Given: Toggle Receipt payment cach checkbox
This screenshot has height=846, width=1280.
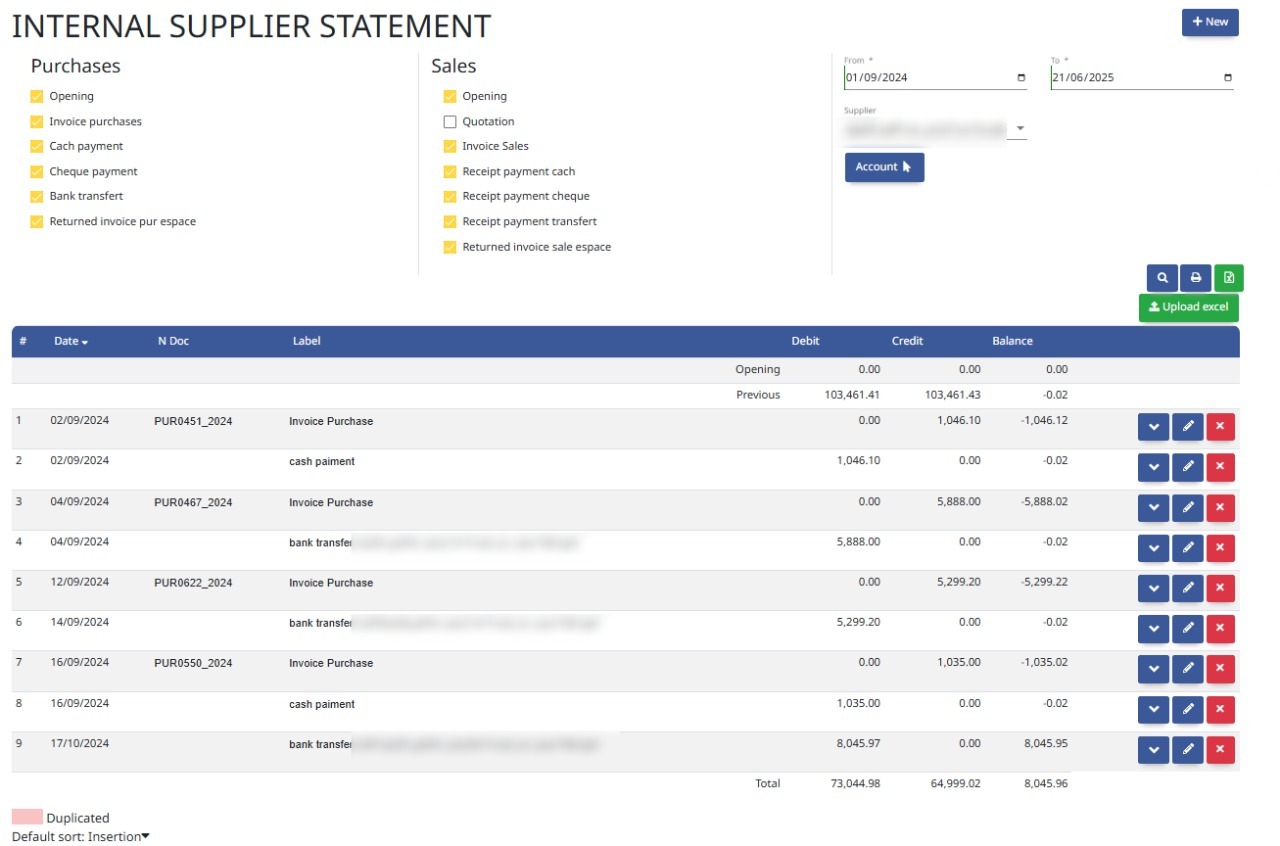Looking at the screenshot, I should 450,172.
